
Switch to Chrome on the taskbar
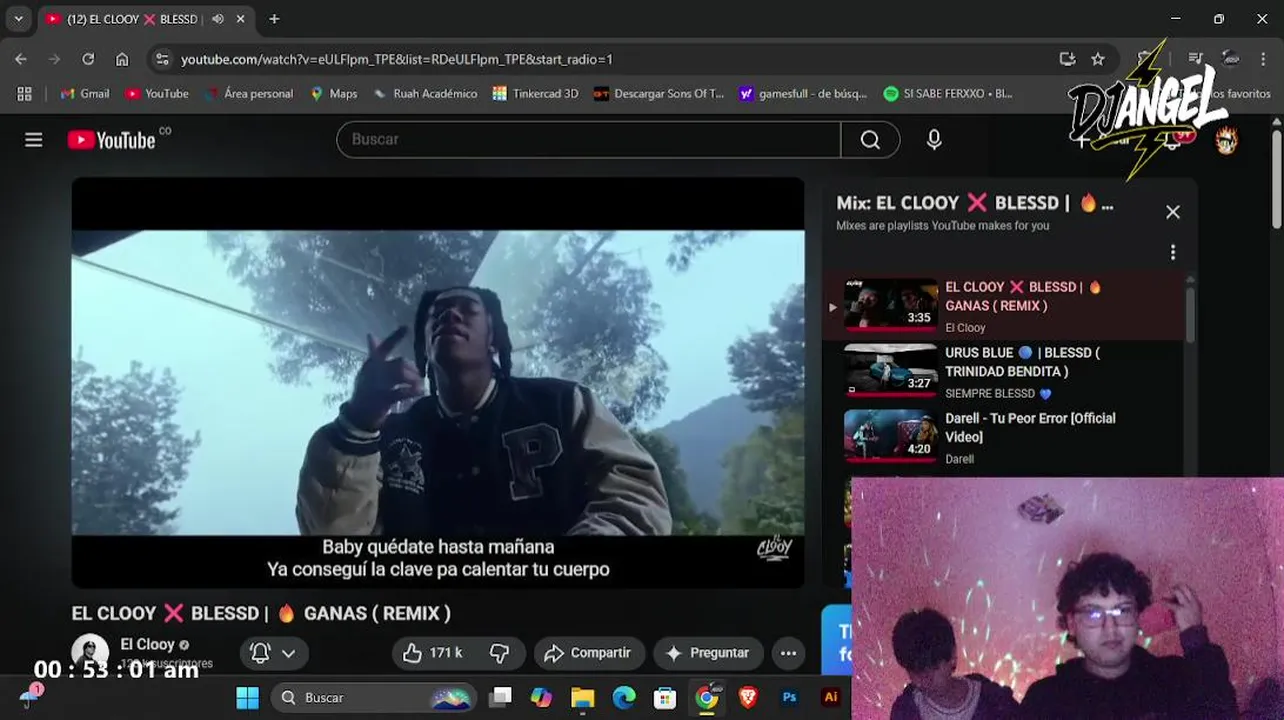707,698
